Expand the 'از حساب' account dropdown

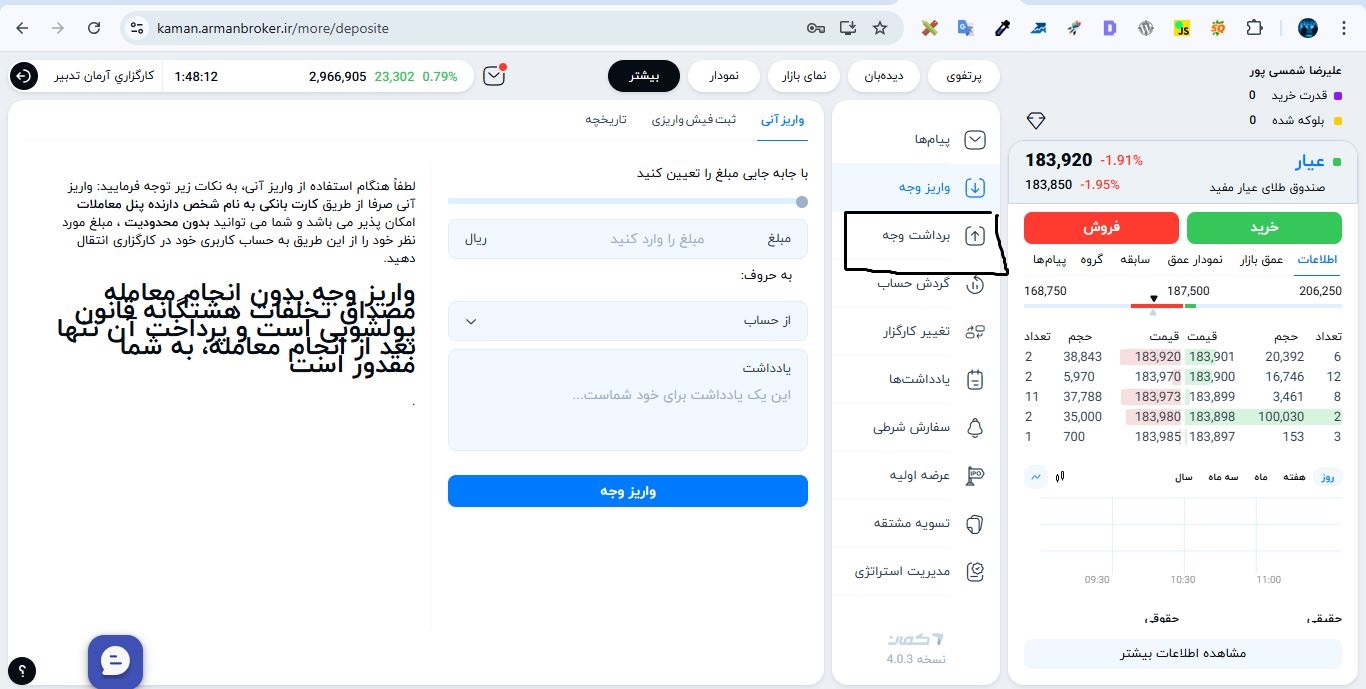coord(628,321)
